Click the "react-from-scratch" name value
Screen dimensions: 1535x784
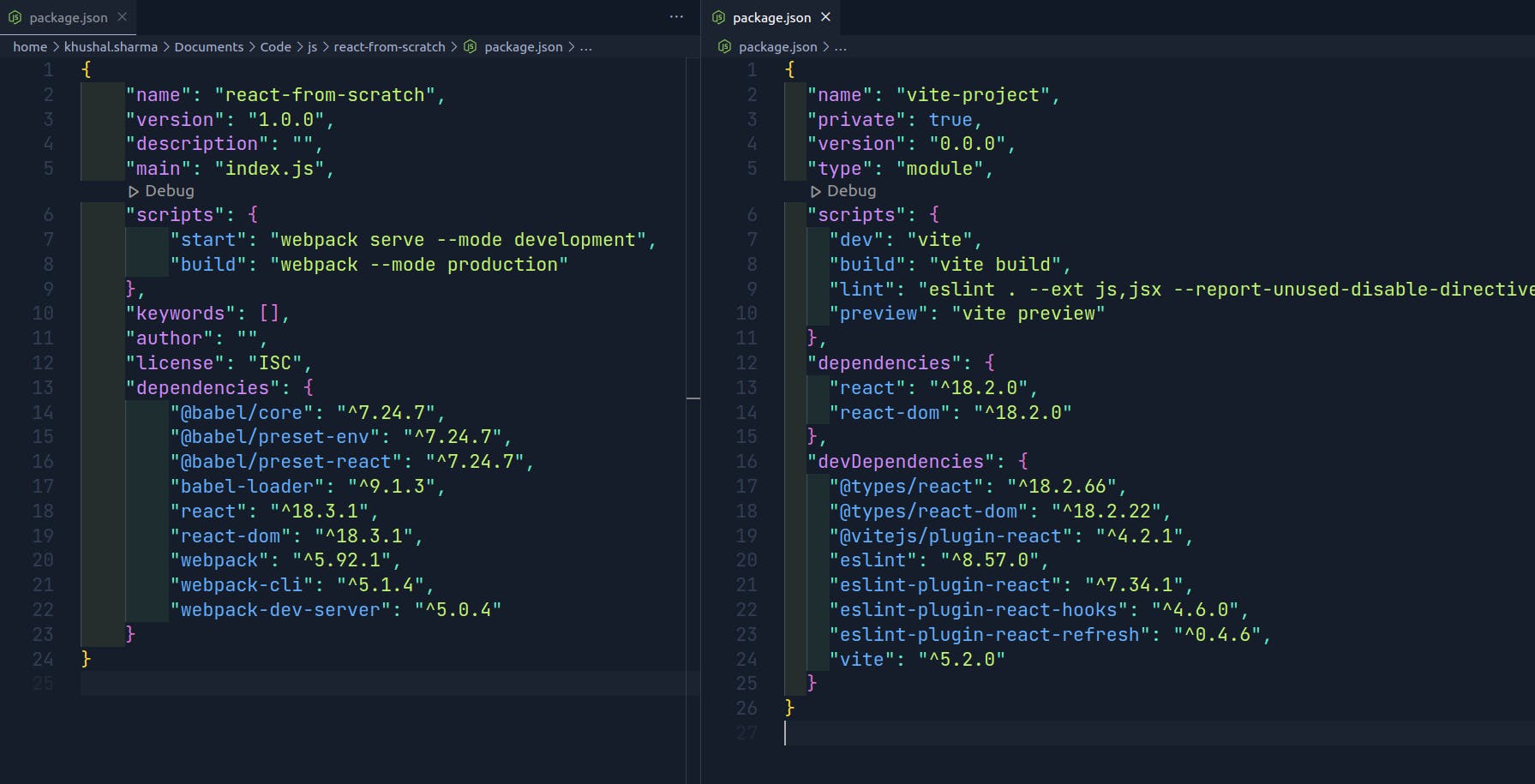click(x=325, y=95)
